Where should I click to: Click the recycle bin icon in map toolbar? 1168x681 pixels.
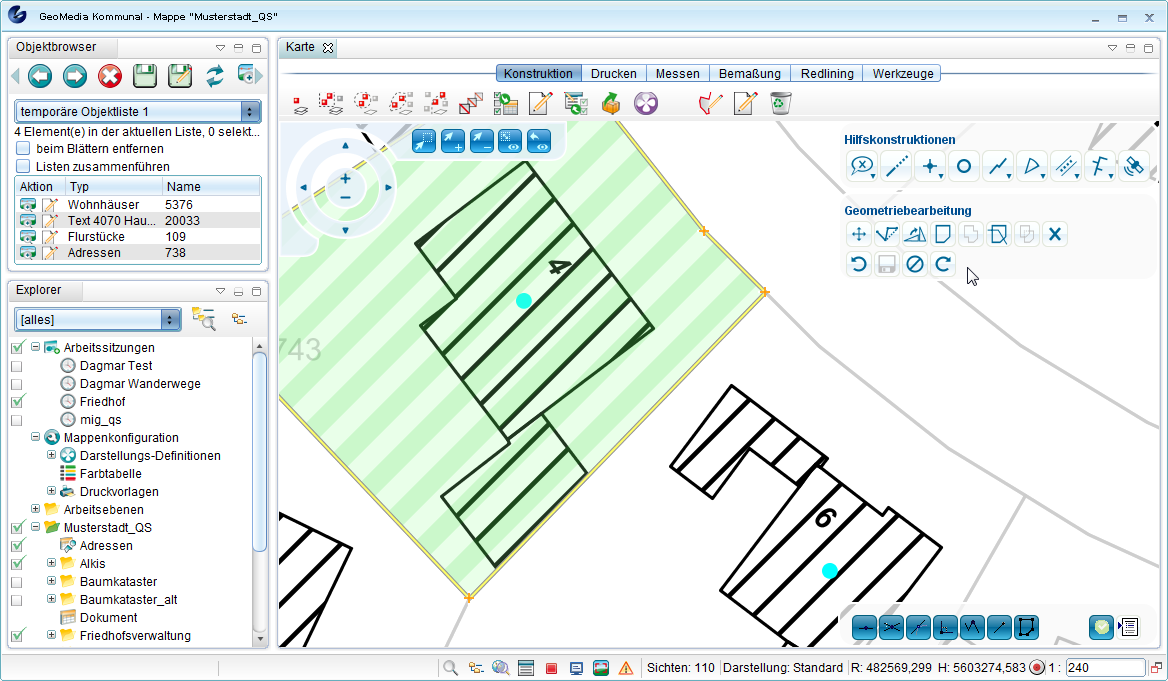[x=780, y=103]
